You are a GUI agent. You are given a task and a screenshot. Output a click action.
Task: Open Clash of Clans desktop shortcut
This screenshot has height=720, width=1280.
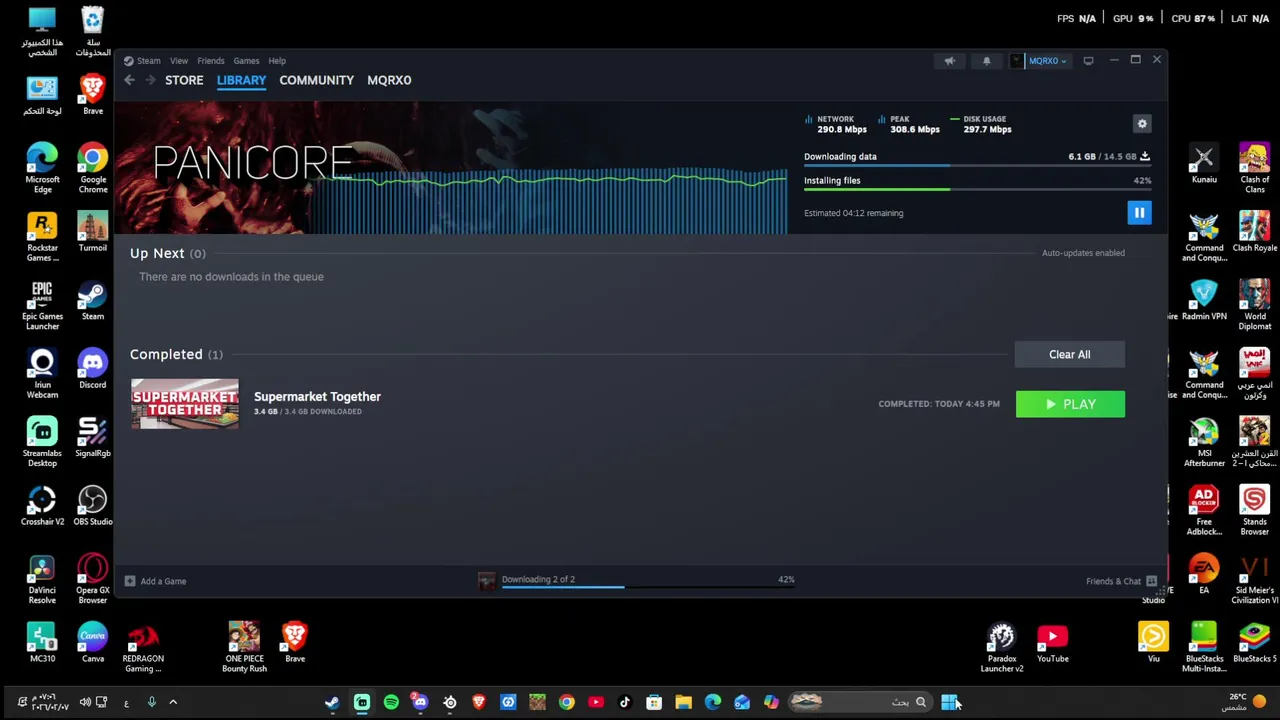pos(1254,168)
